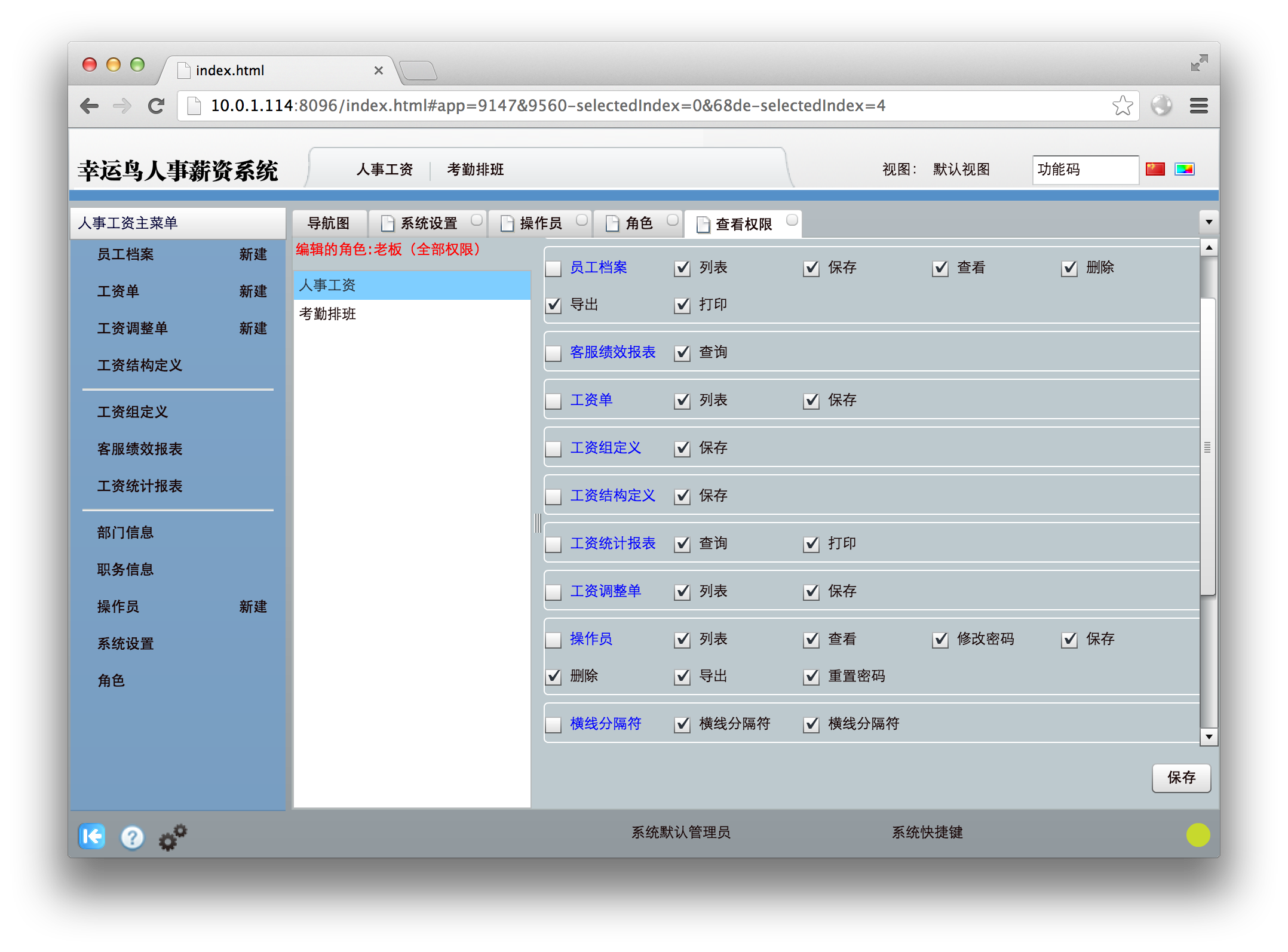This screenshot has height=952, width=1288.
Task: Click the blue 横线分隔符 permission link
Action: (x=605, y=724)
